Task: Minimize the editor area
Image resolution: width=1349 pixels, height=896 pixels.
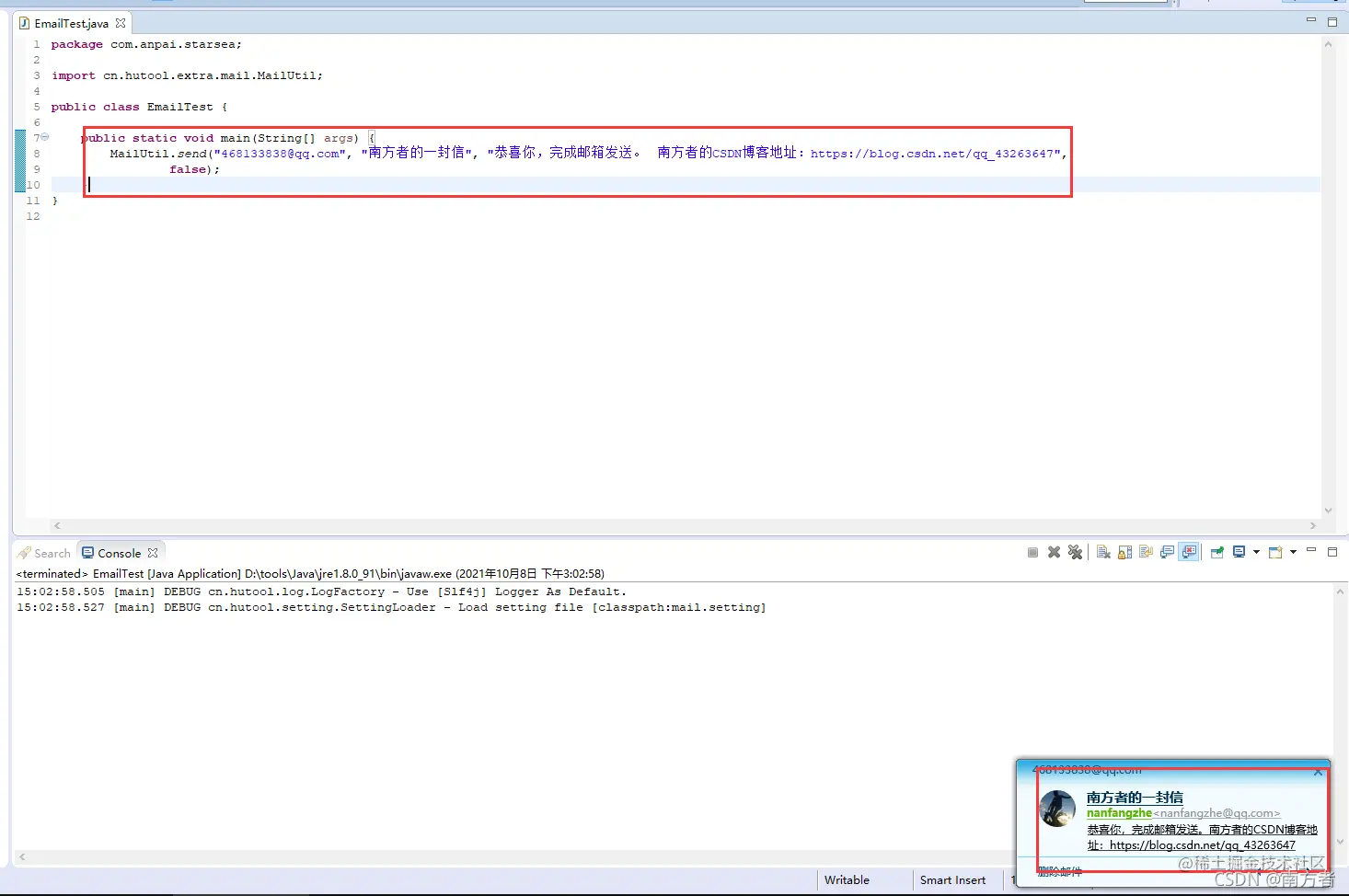Action: coord(1311,19)
